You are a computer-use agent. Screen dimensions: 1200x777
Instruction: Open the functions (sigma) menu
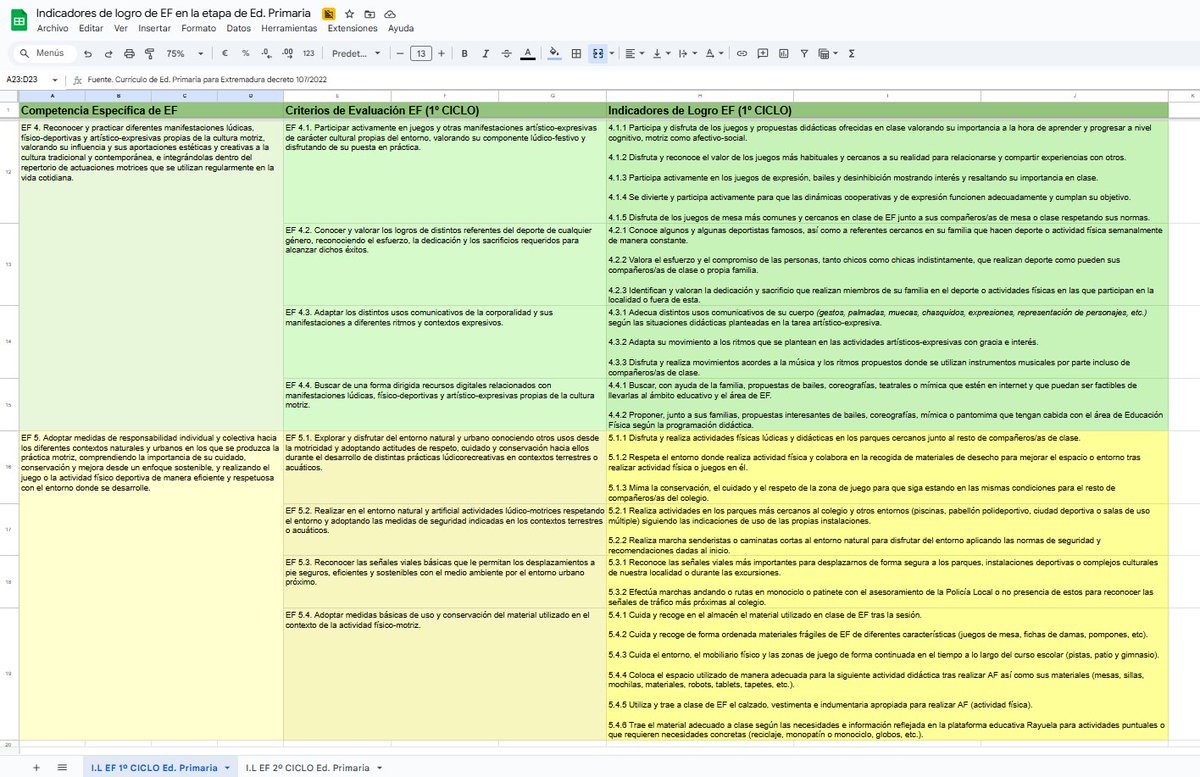click(852, 53)
